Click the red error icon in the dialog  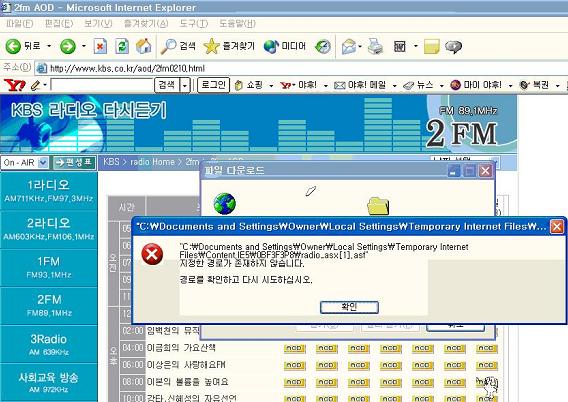click(152, 254)
